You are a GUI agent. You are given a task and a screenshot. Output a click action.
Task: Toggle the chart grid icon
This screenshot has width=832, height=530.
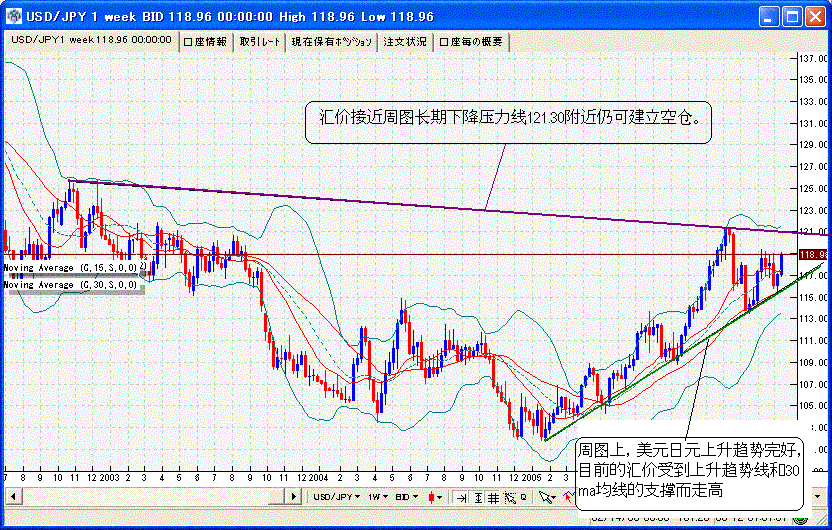tap(493, 496)
